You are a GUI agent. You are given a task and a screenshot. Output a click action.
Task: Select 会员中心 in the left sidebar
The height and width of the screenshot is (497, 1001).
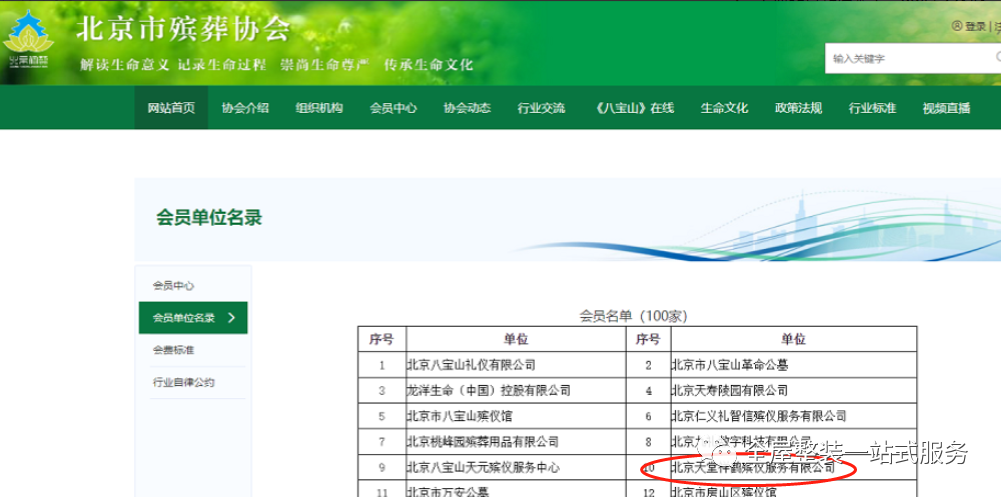point(174,286)
